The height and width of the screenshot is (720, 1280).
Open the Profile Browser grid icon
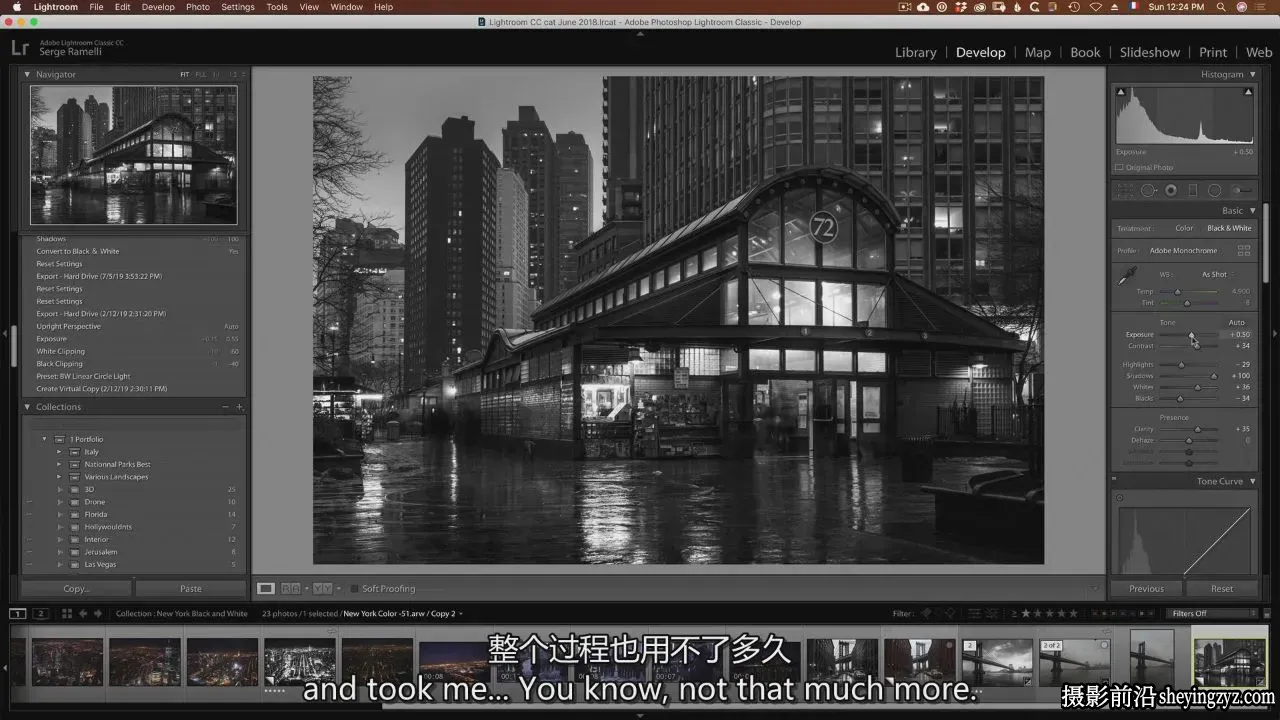pyautogui.click(x=1244, y=250)
